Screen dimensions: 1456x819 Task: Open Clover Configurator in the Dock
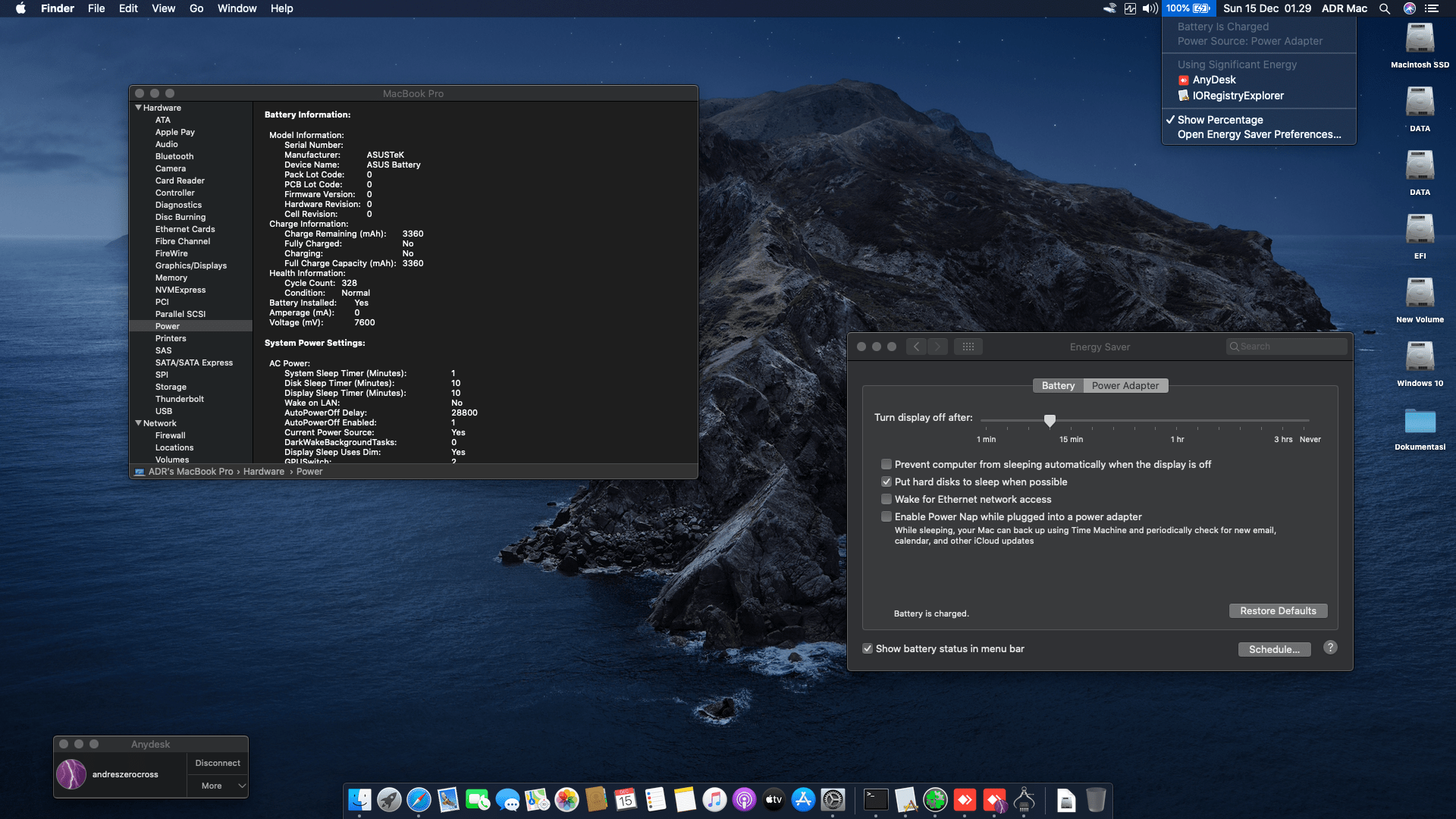935,799
